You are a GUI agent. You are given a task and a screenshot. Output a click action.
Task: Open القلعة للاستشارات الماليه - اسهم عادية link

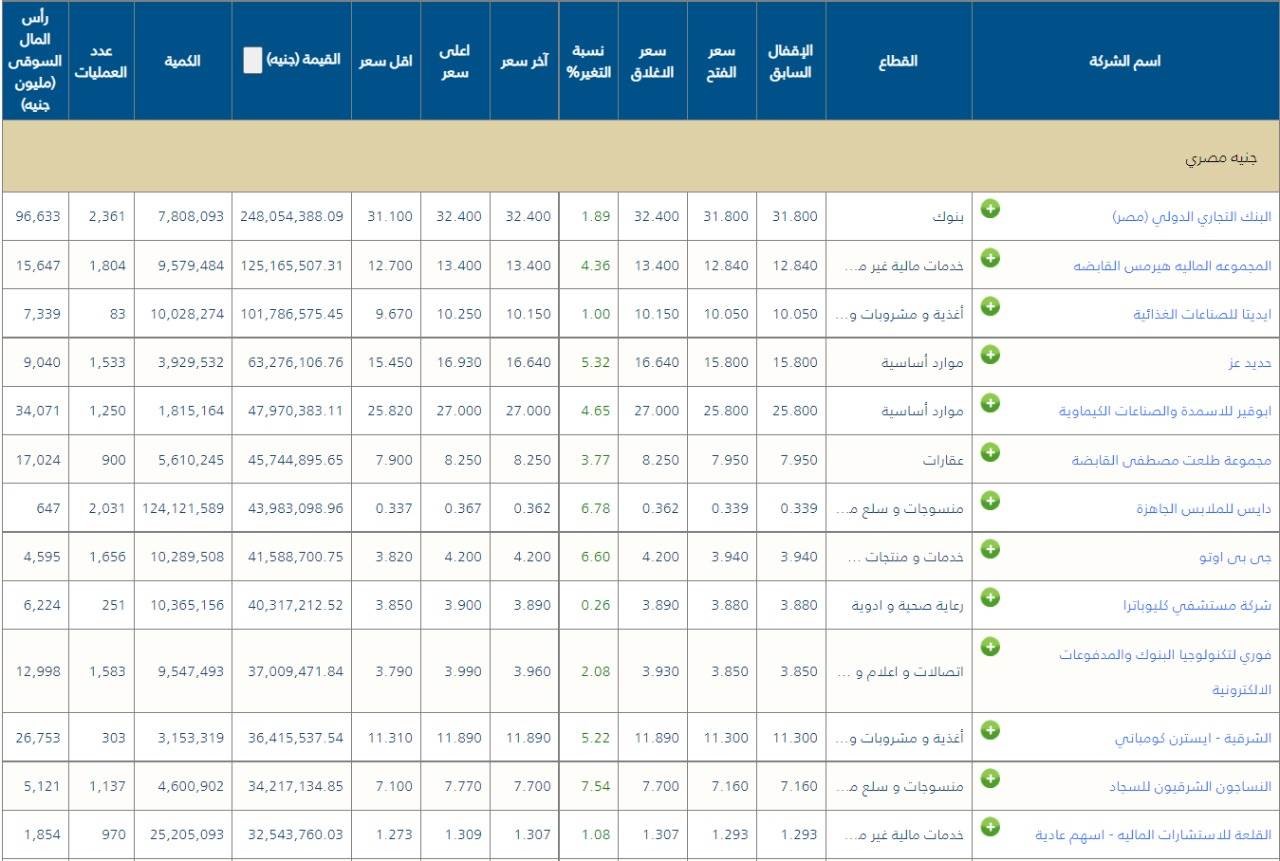[x=1153, y=835]
